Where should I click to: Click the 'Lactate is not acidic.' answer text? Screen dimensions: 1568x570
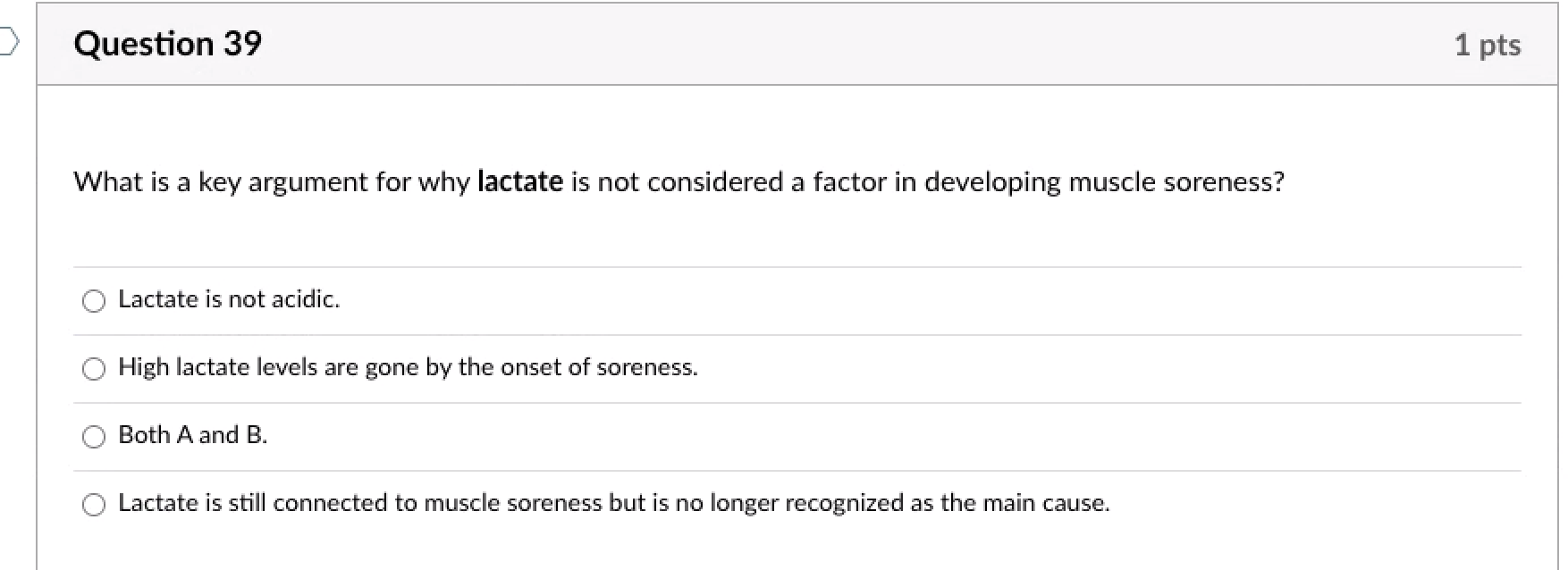[229, 299]
